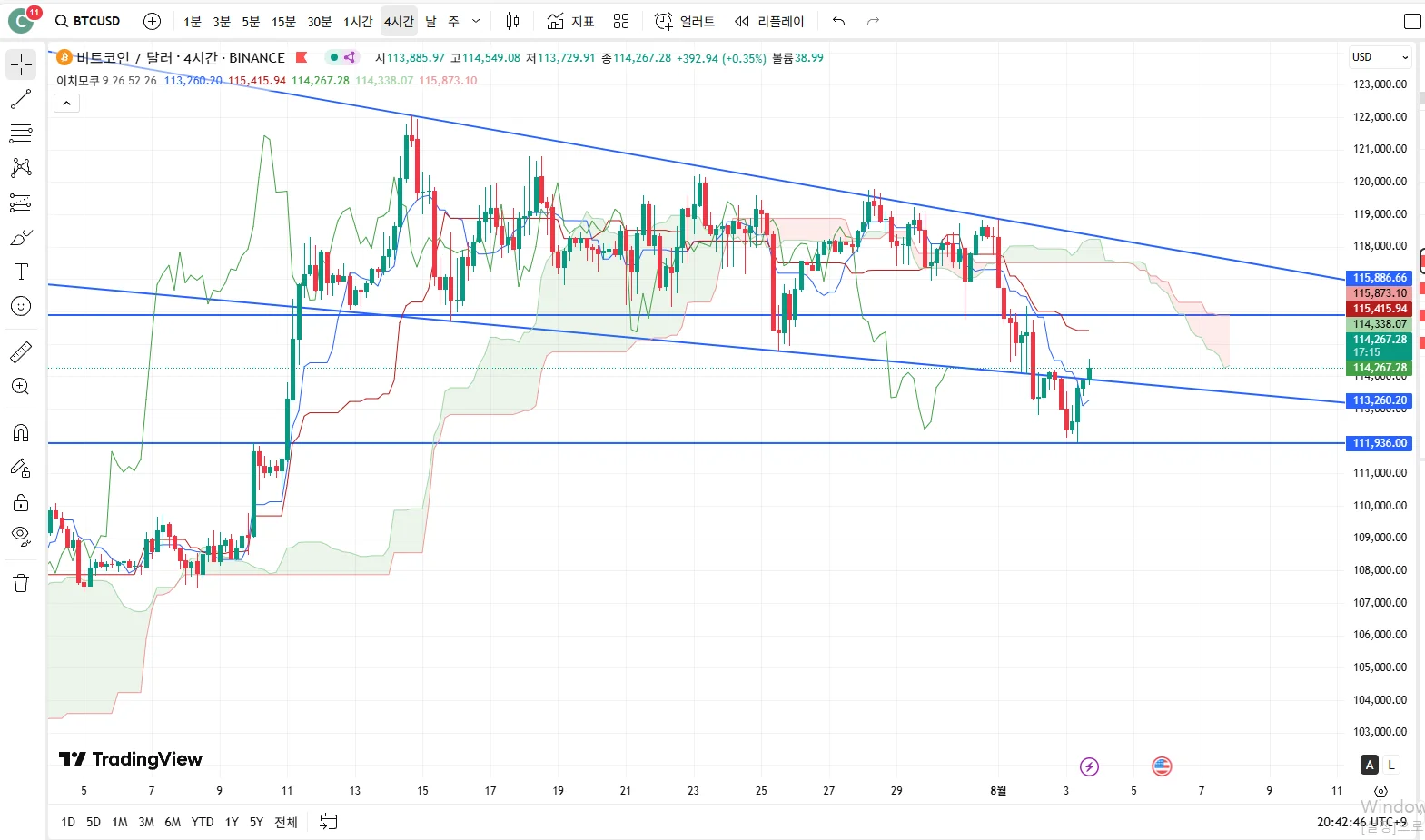This screenshot has width=1425, height=840.
Task: Enable magnet mode snapping
Action: (x=21, y=432)
